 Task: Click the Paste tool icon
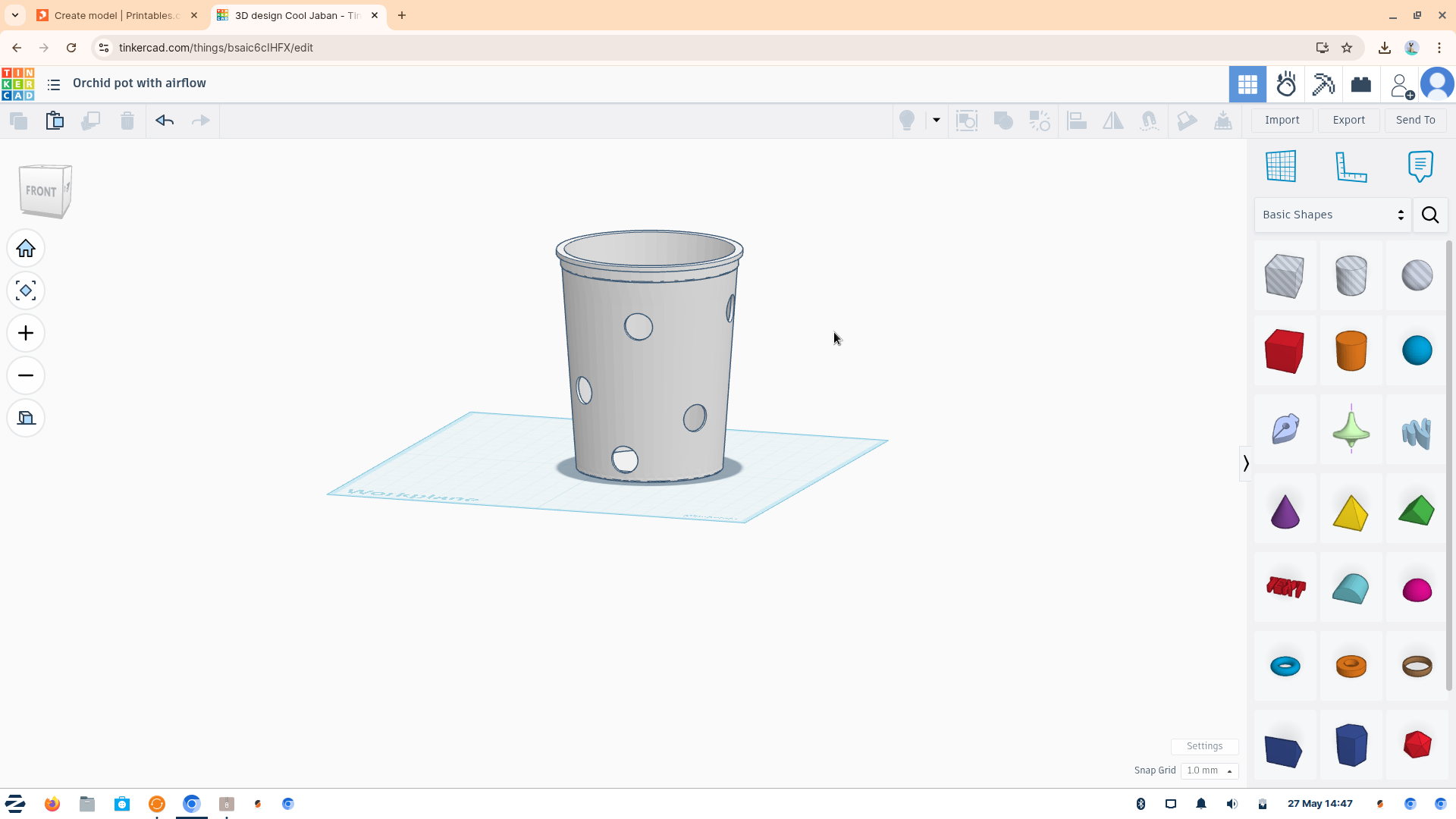55,121
